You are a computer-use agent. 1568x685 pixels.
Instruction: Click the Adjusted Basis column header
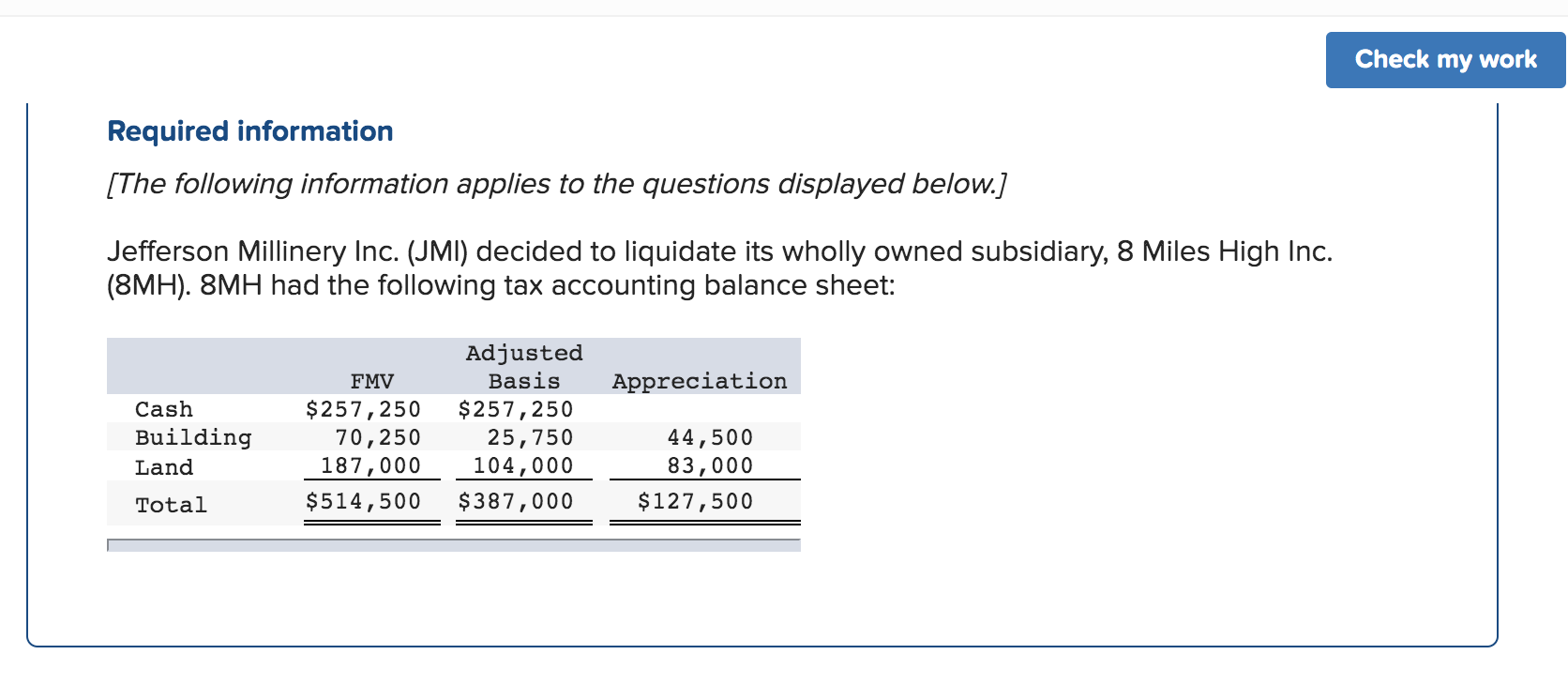[523, 366]
